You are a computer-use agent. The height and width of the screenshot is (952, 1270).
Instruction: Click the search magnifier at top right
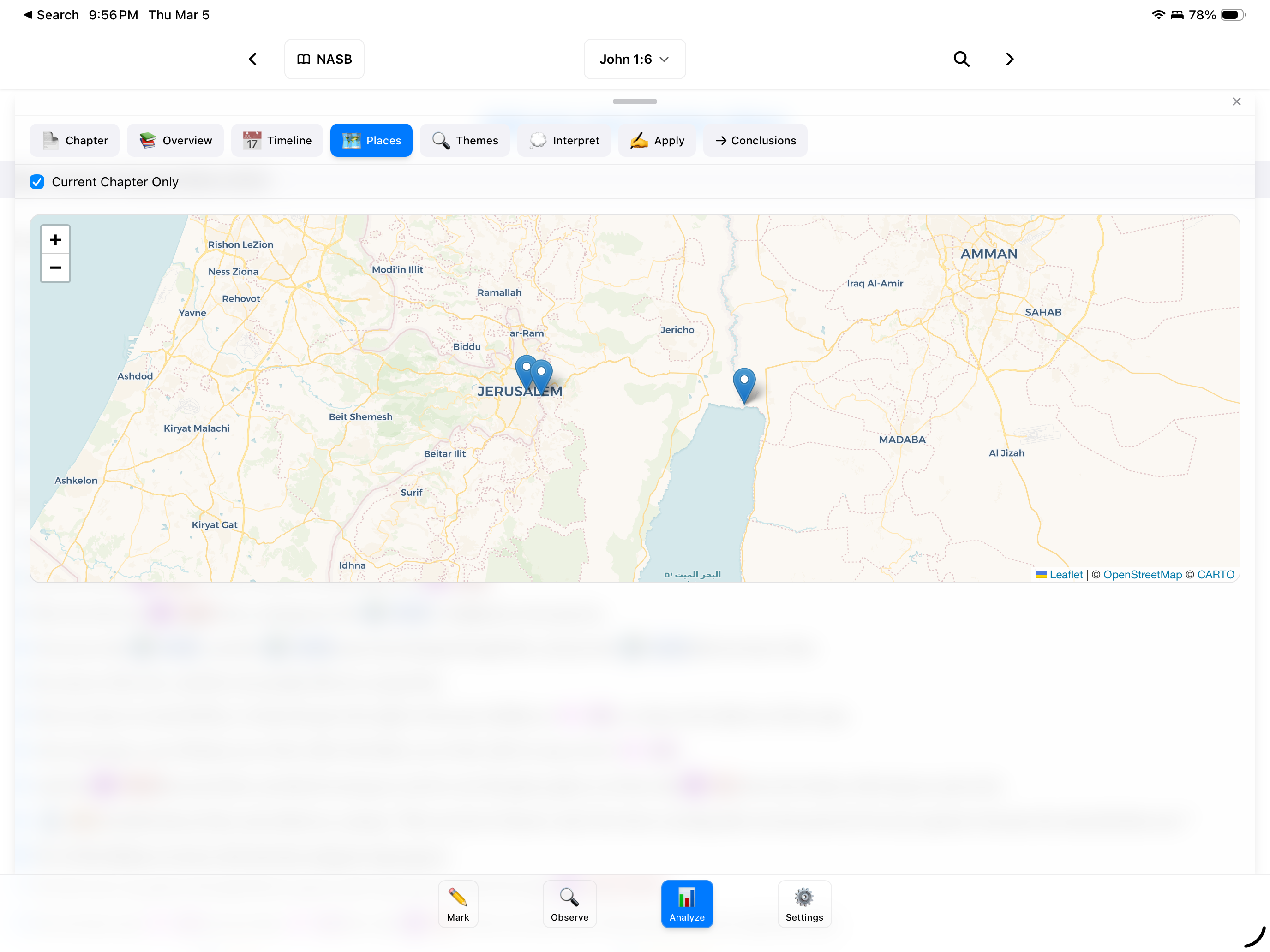[961, 59]
